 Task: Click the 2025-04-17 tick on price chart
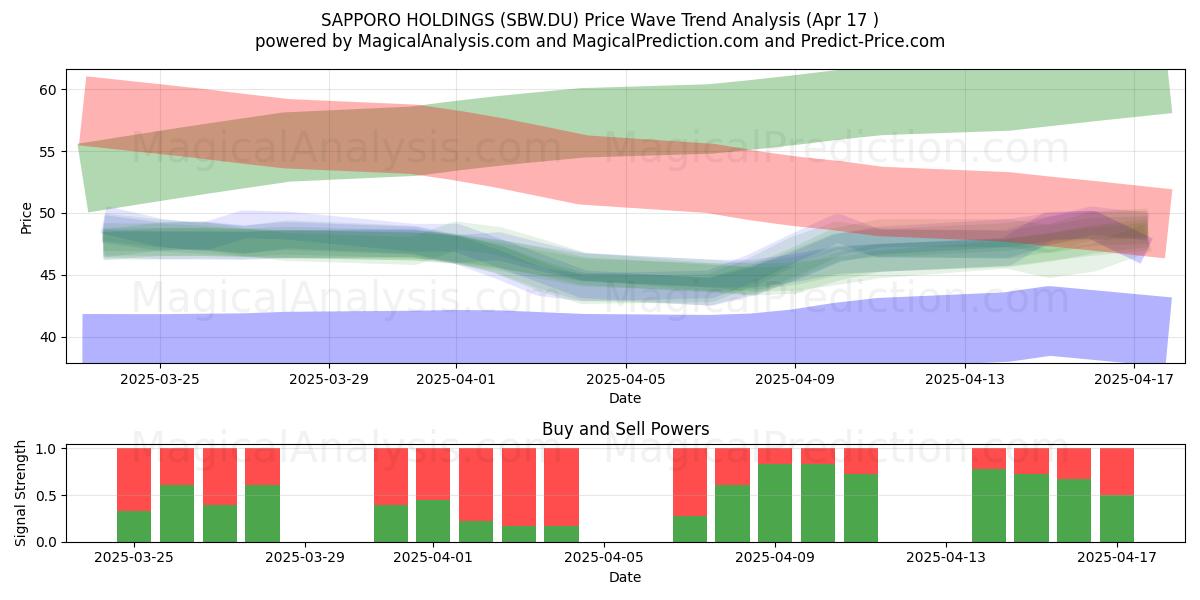(x=1134, y=379)
